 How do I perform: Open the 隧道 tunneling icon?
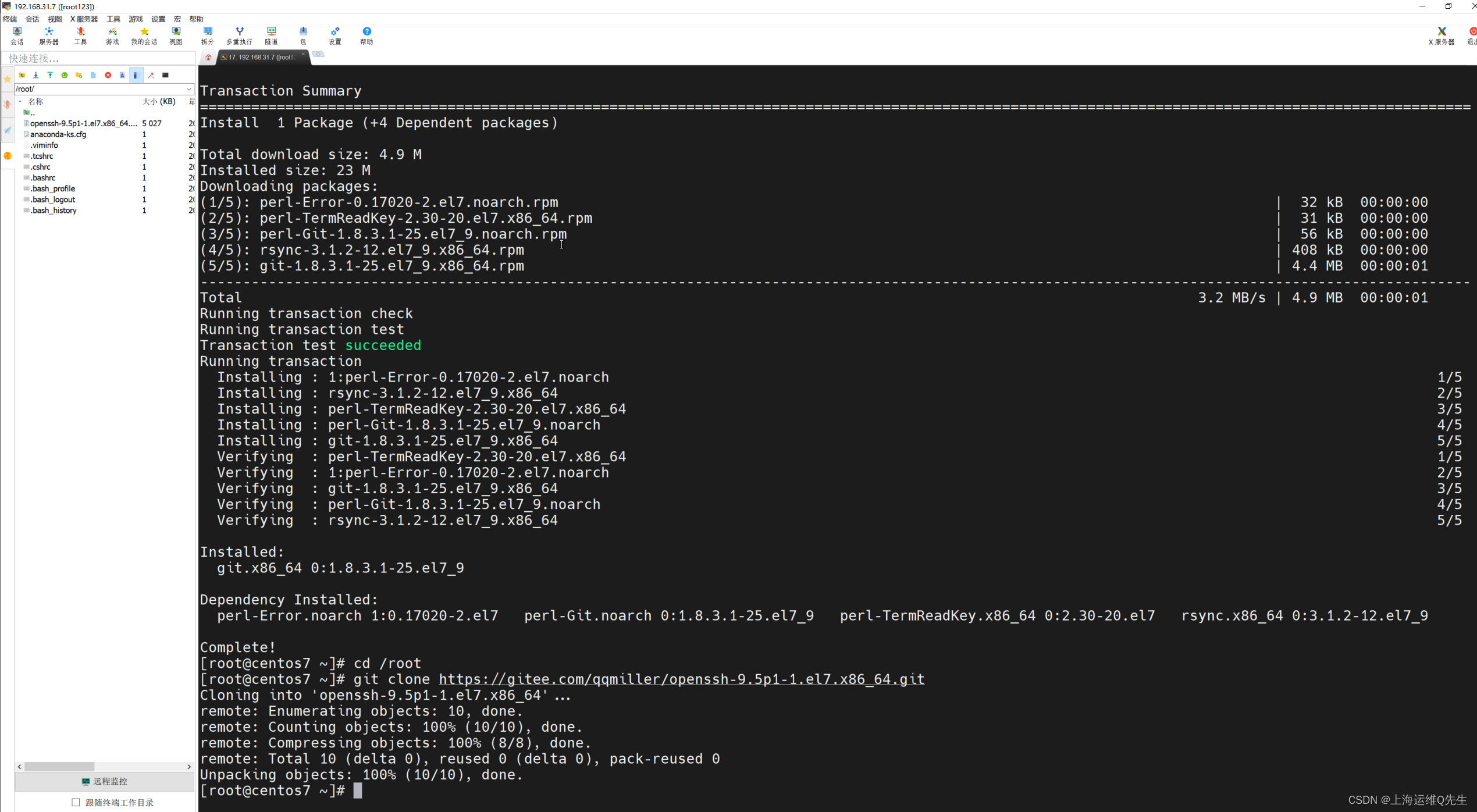point(271,35)
